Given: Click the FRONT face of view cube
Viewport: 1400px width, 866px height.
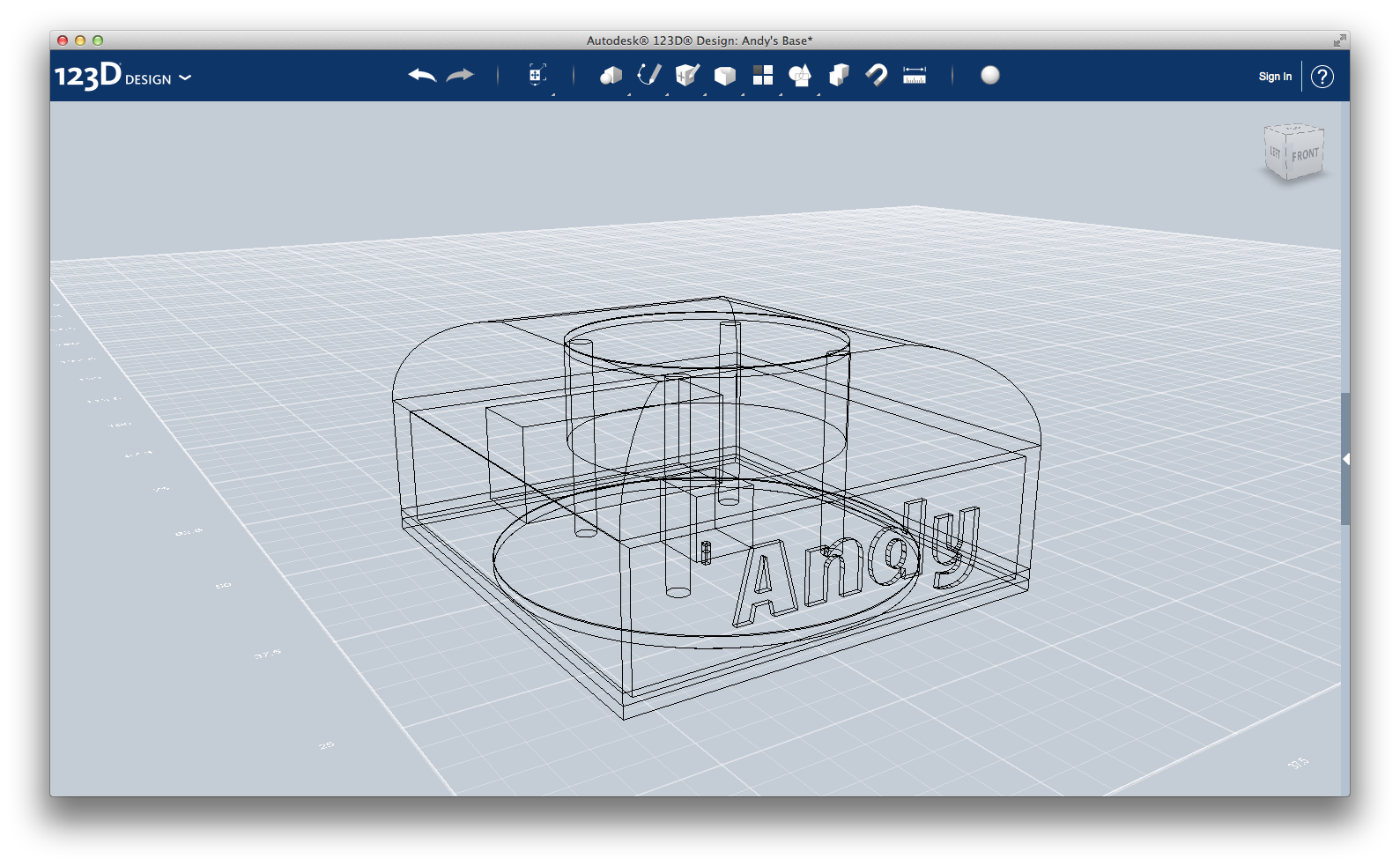Looking at the screenshot, I should [1305, 155].
